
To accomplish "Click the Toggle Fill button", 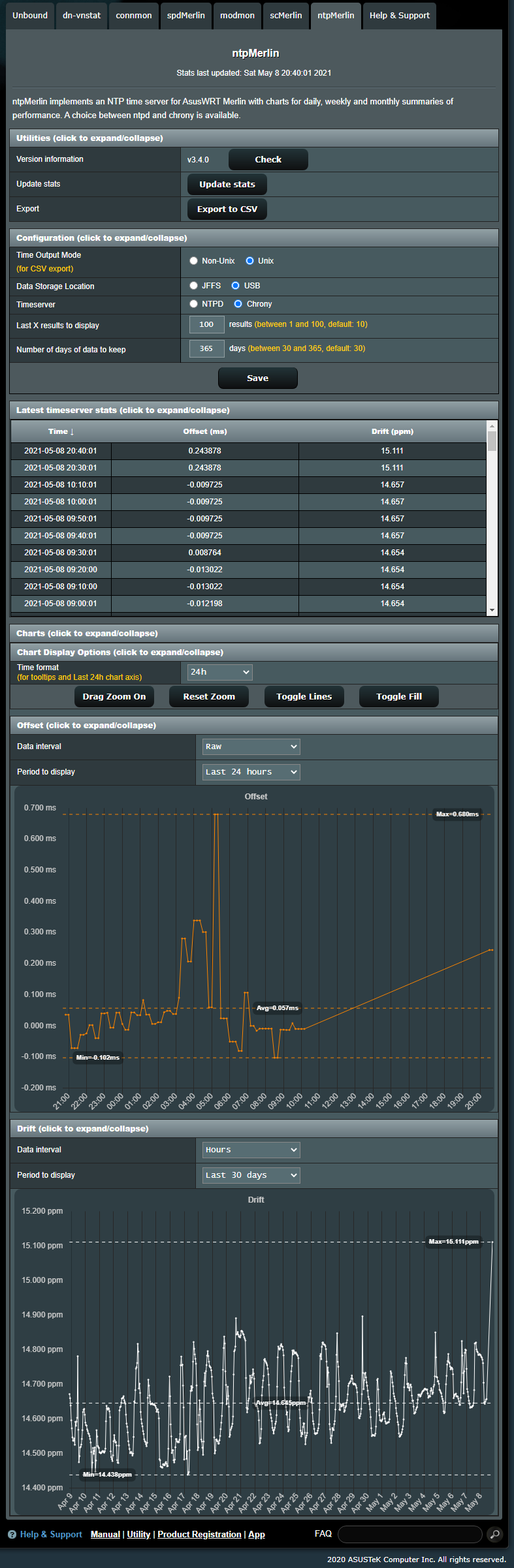I will coord(398,697).
